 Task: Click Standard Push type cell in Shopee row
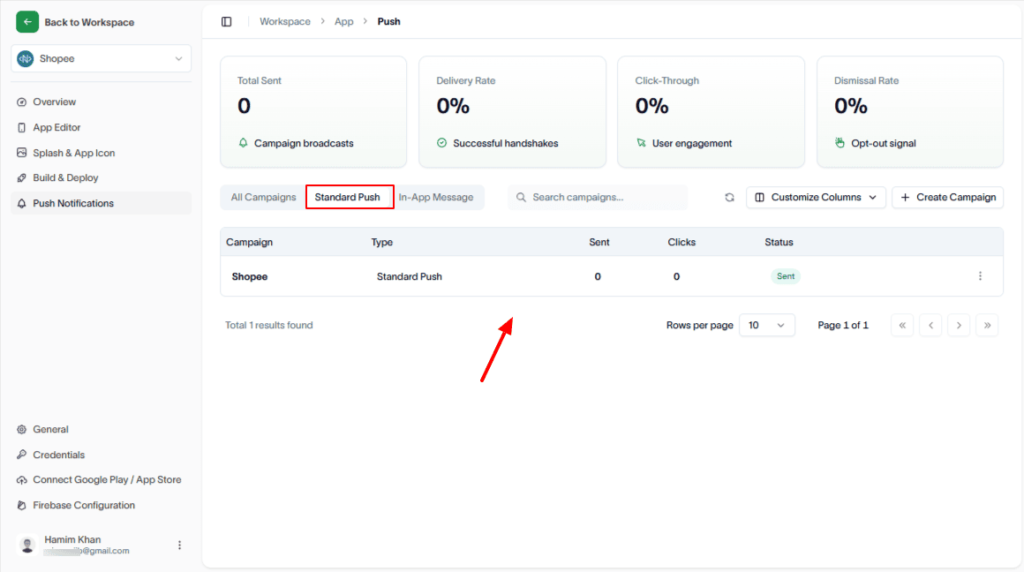[x=409, y=277]
